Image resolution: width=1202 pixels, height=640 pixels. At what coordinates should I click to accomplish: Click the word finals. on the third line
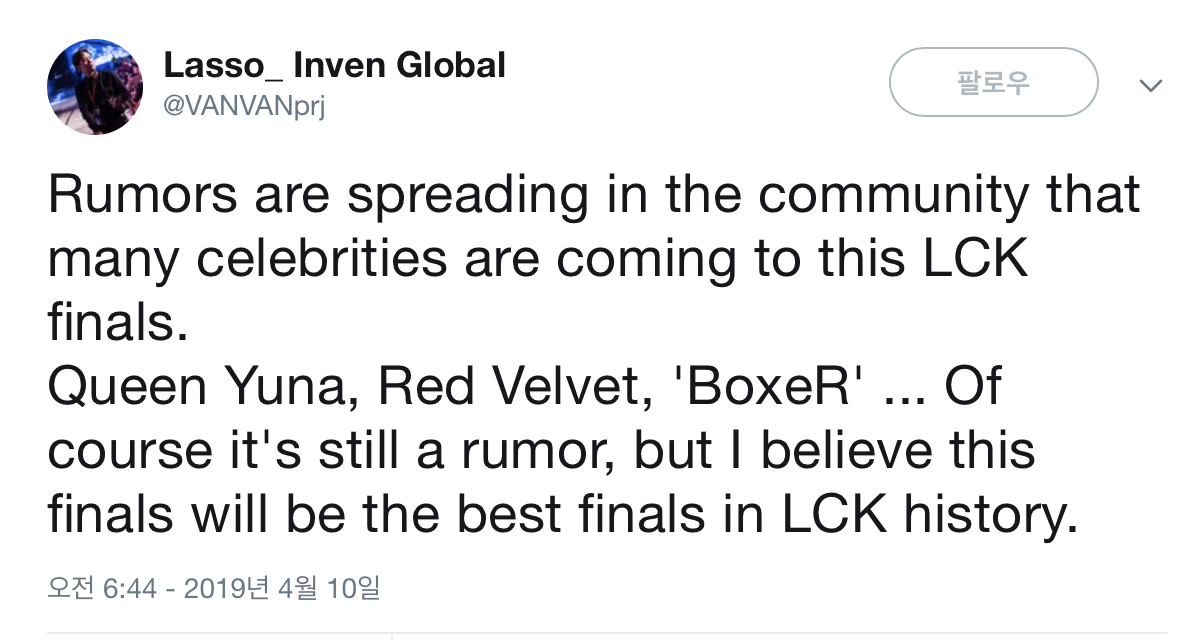click(118, 323)
